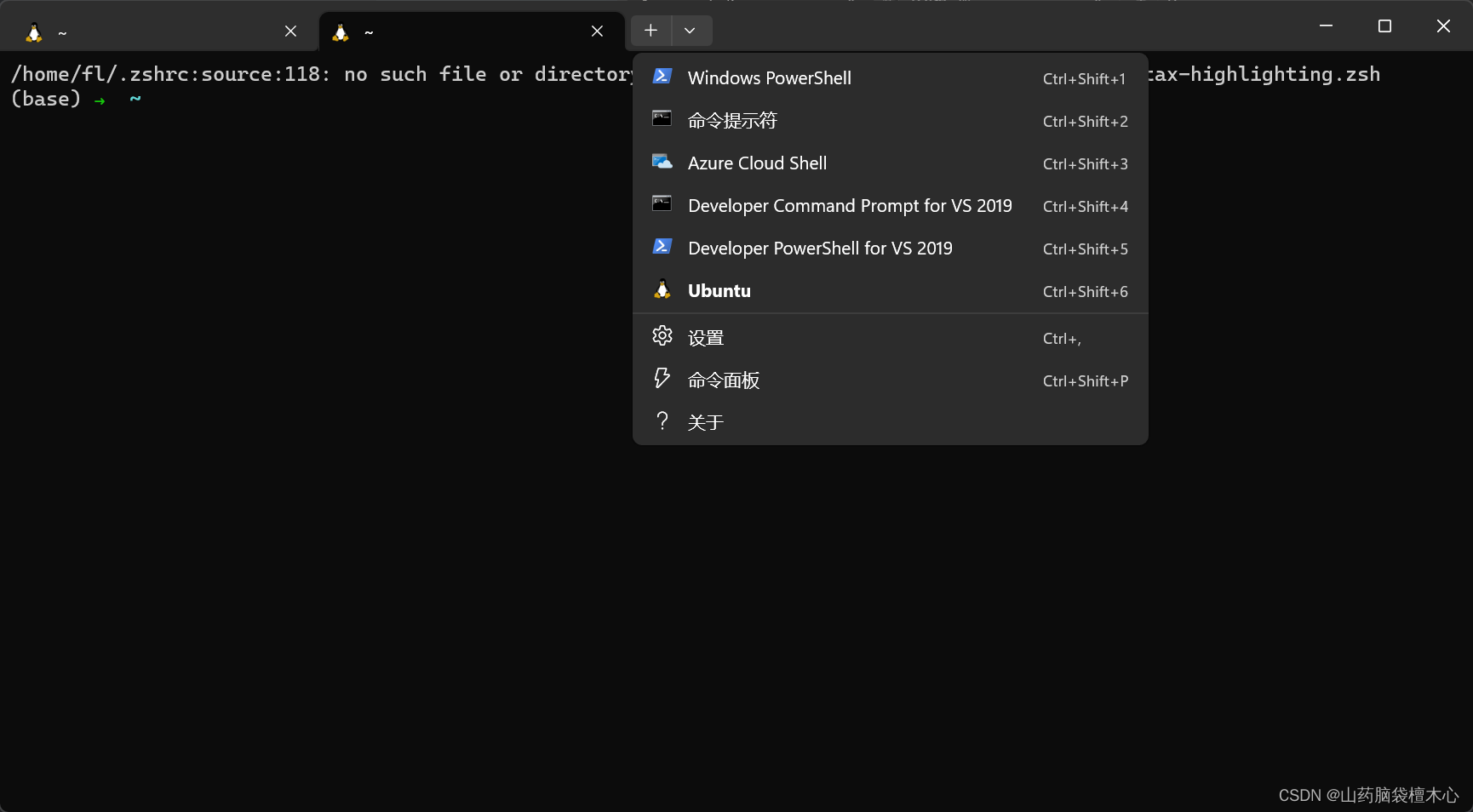This screenshot has height=812, width=1473.
Task: Close the first terminal tab
Action: (290, 31)
